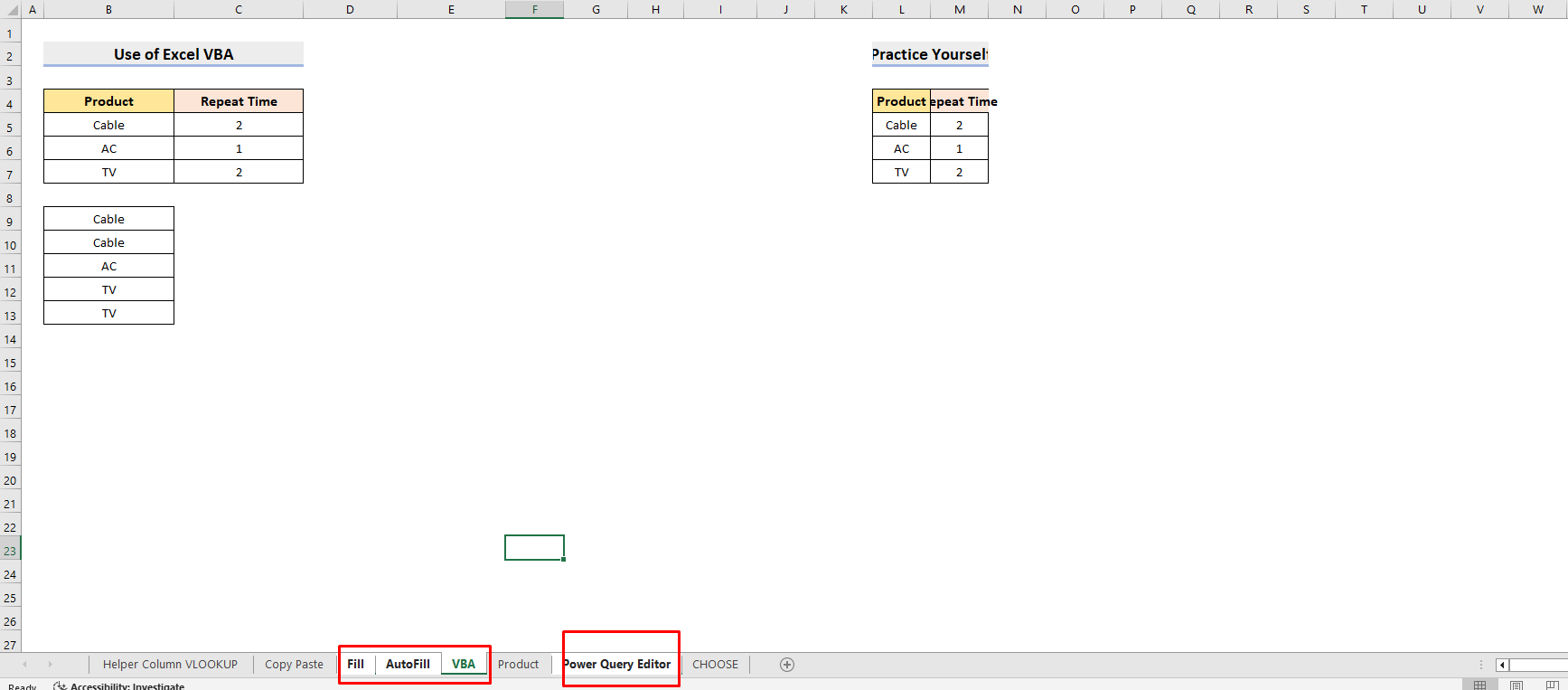Click the 'Practice Yourself' title cell
Screen dimensions: 1568x690
(x=930, y=54)
